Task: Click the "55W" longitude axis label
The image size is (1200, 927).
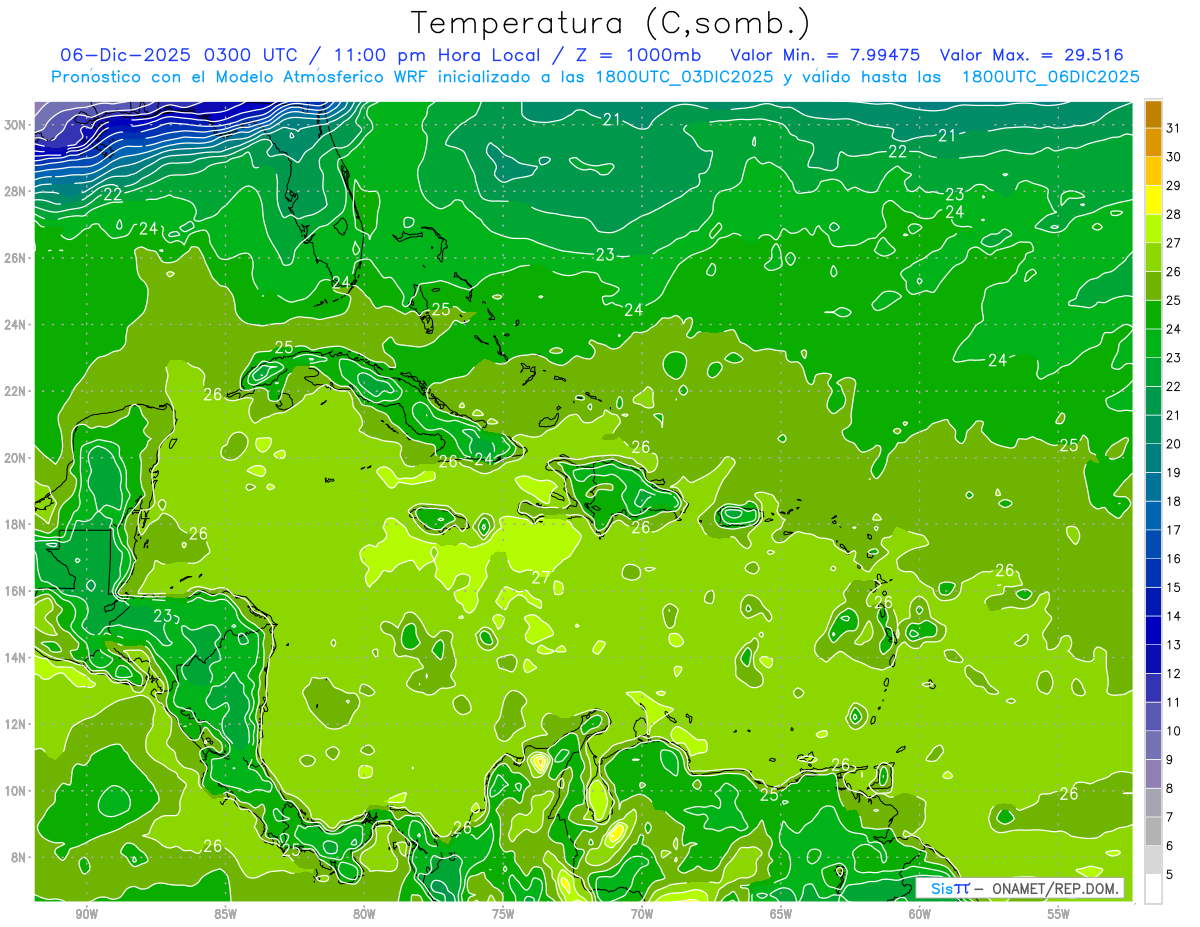Action: (1059, 914)
